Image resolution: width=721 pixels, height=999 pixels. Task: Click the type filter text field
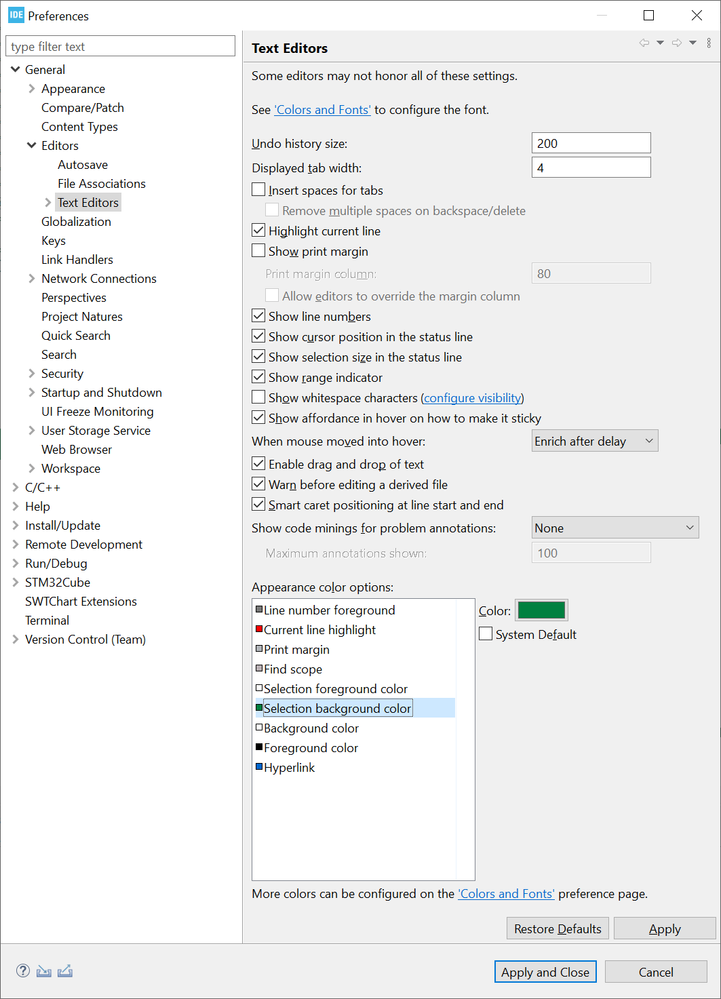point(120,46)
